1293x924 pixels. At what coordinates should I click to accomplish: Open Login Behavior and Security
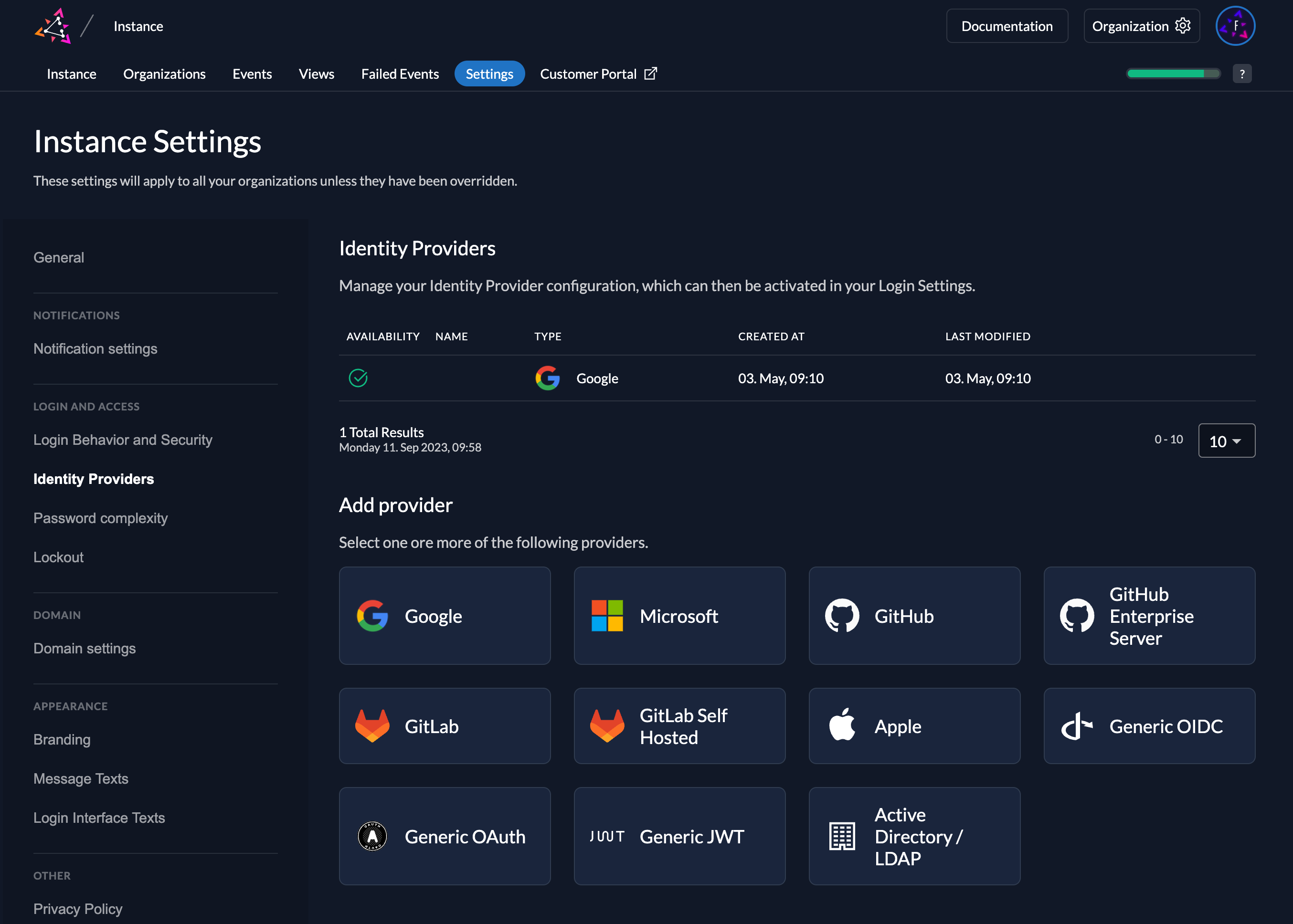[x=122, y=440]
